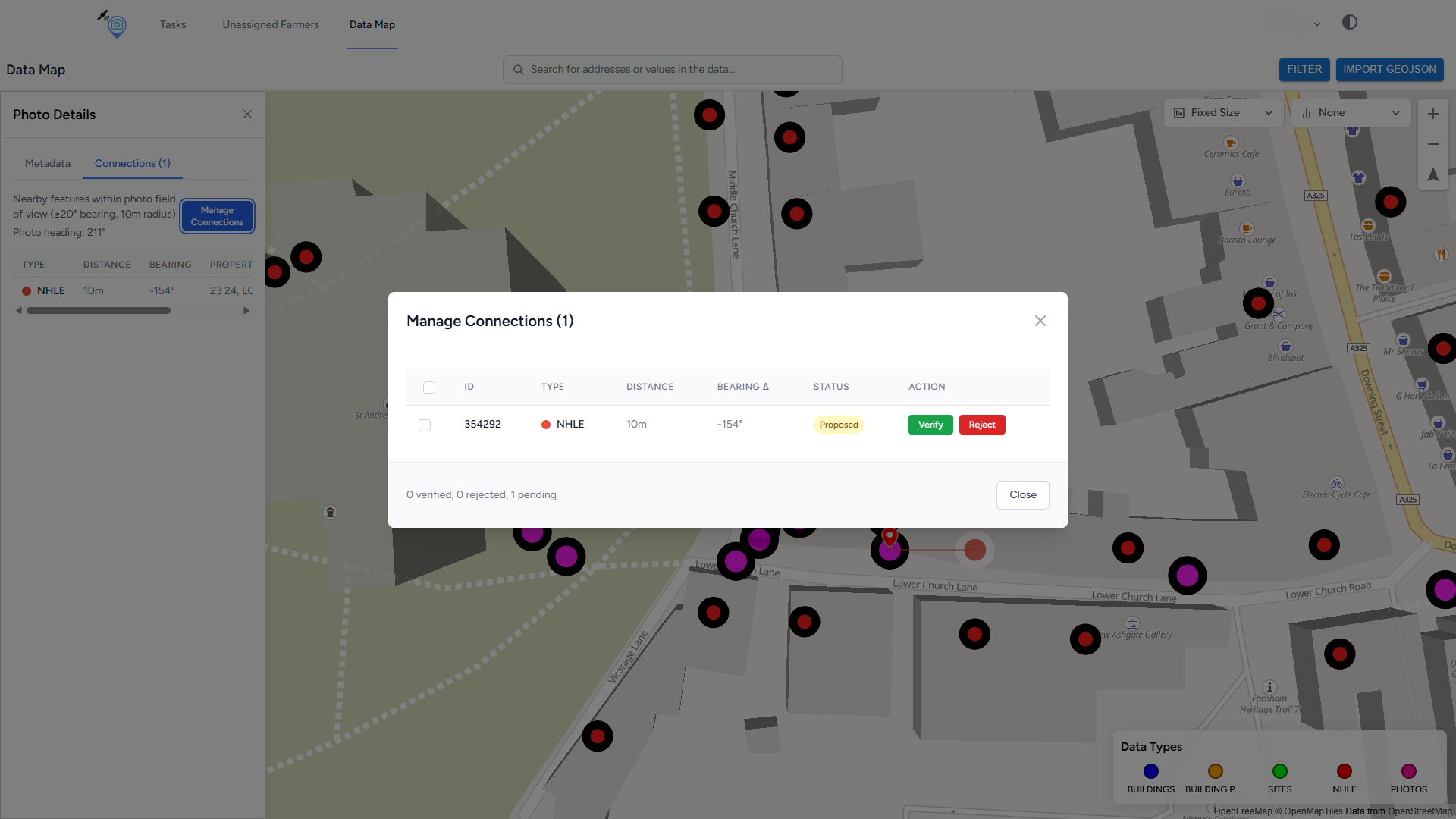The width and height of the screenshot is (1456, 819).
Task: Click the app logo camera pin icon
Action: [x=115, y=25]
